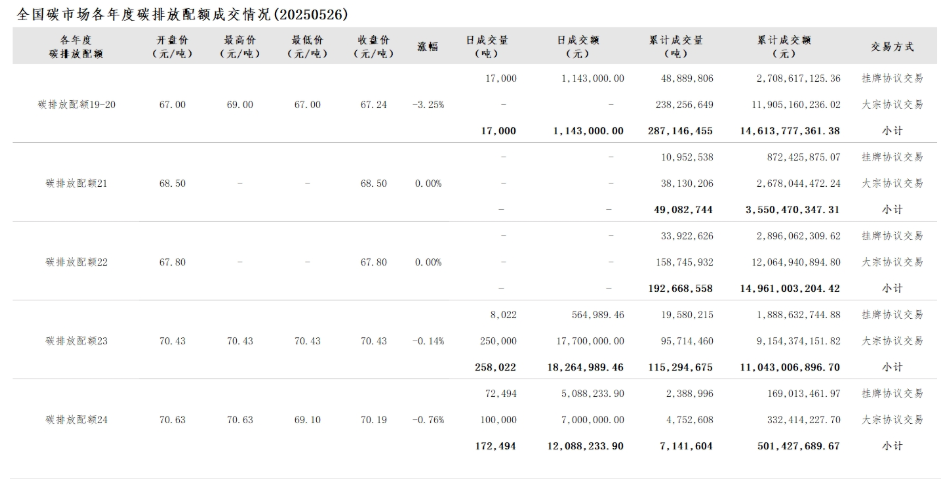Select the 碳排放配额24 row label
The height and width of the screenshot is (496, 948).
(76, 419)
